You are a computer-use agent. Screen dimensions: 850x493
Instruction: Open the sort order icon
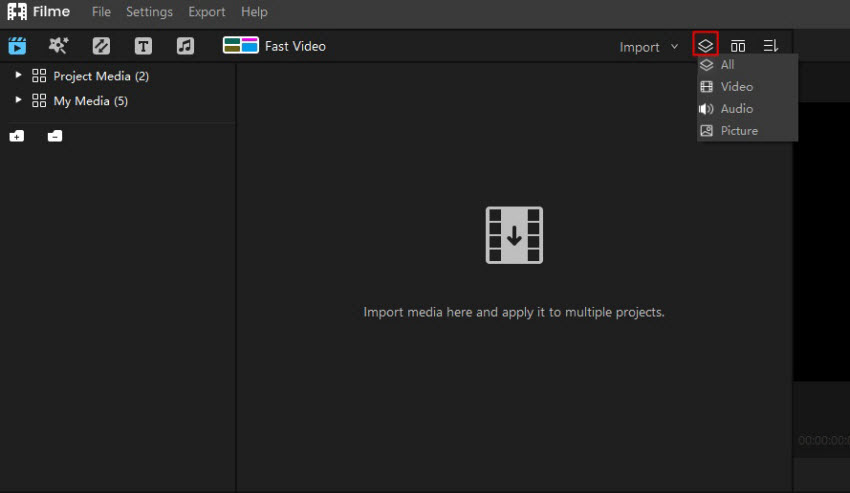[770, 46]
